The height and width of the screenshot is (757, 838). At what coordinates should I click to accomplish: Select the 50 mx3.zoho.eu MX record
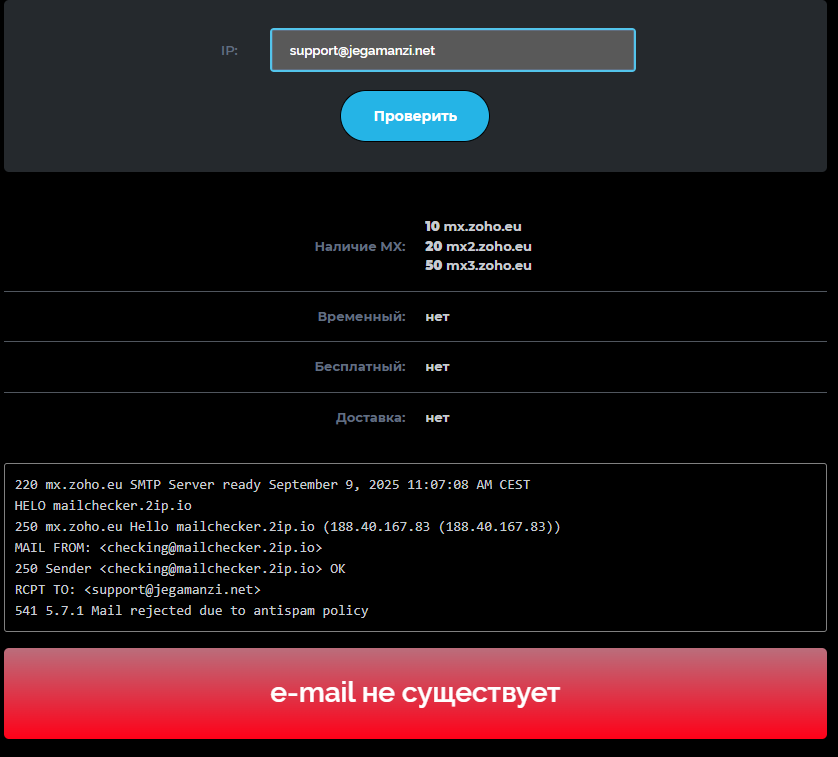(478, 265)
